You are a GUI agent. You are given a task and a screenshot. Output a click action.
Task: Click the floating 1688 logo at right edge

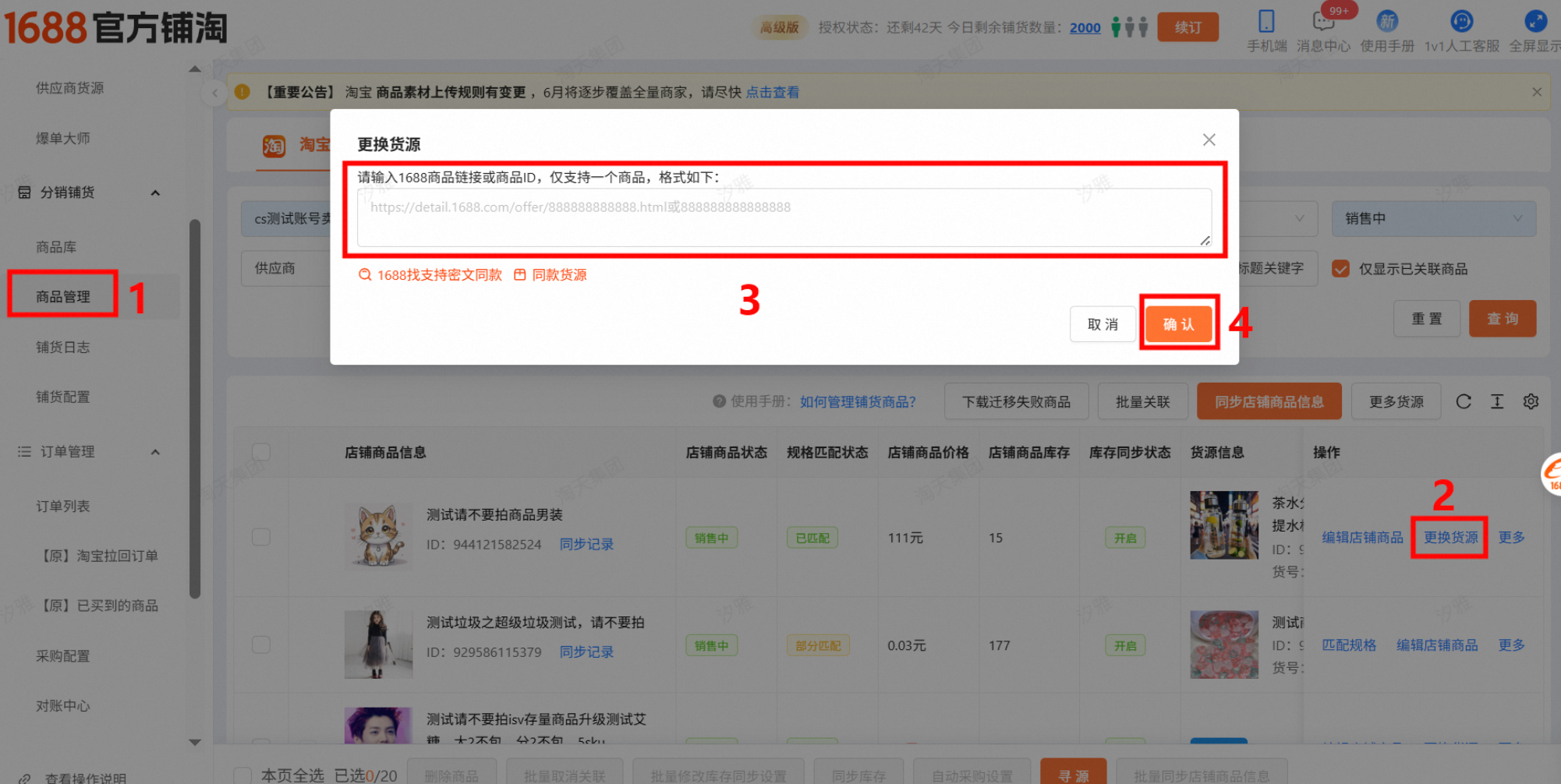(x=1552, y=474)
